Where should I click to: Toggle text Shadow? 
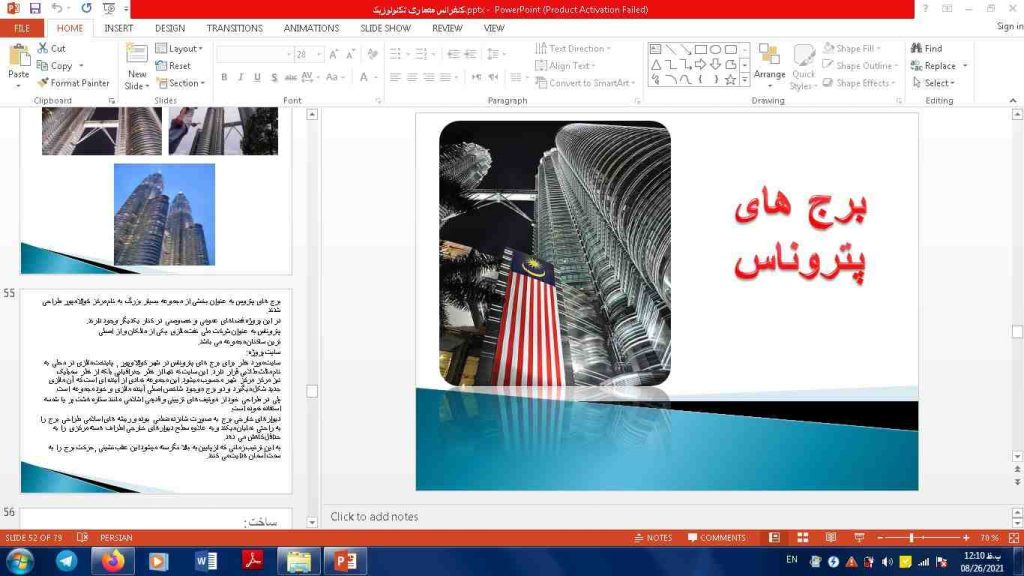tap(274, 77)
